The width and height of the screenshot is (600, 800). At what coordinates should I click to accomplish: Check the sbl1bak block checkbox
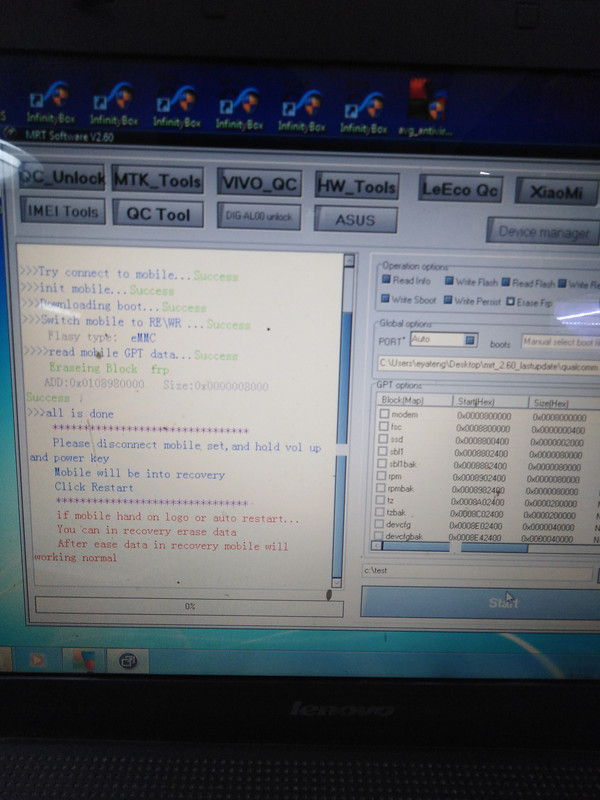click(381, 463)
